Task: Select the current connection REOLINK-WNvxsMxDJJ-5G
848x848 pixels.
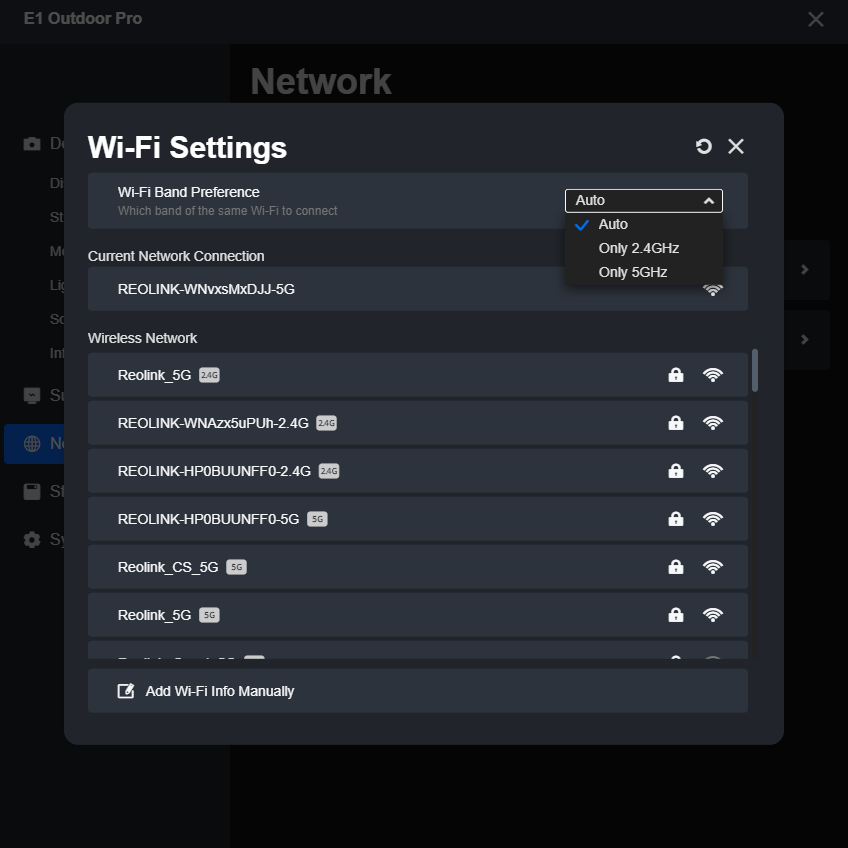Action: (x=206, y=289)
